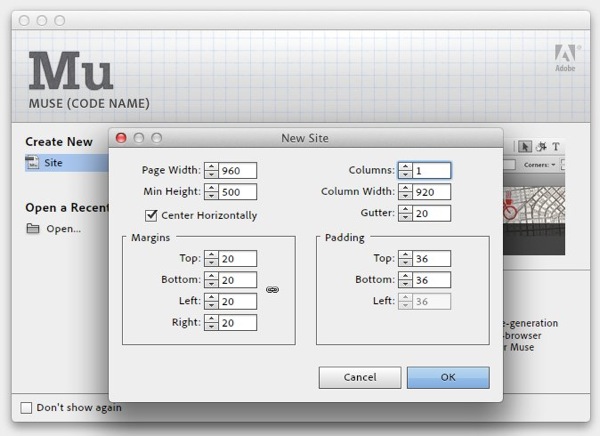Click the Margins Left stepper arrows
Image resolution: width=600 pixels, height=436 pixels.
pos(211,301)
